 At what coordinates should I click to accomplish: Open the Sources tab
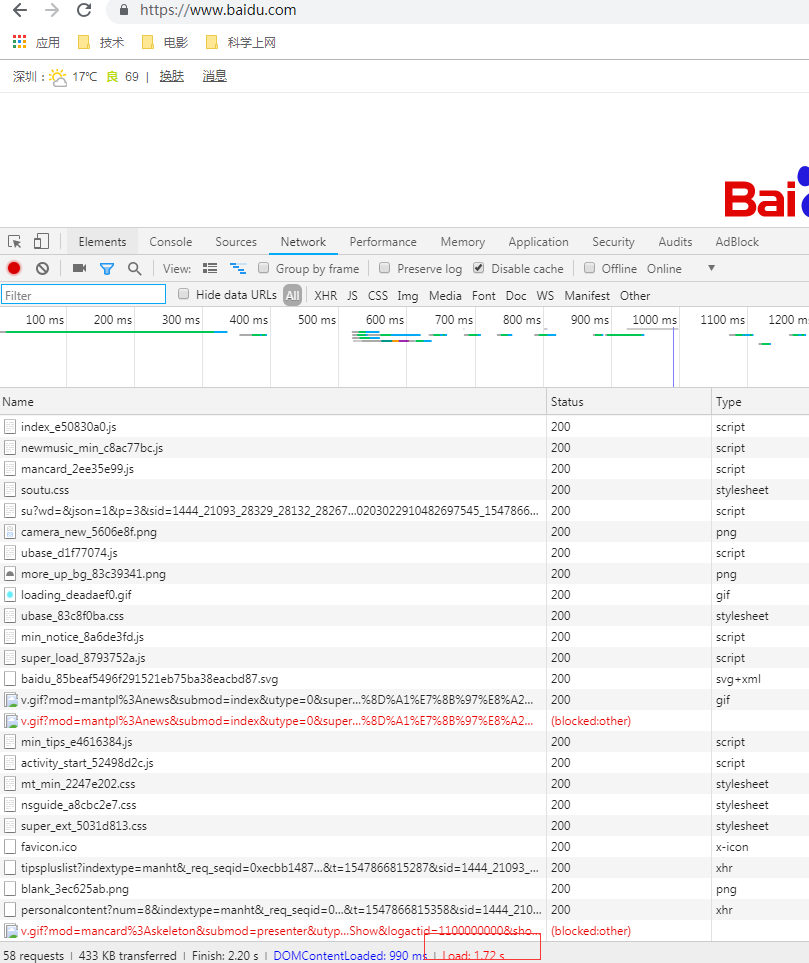(x=236, y=242)
